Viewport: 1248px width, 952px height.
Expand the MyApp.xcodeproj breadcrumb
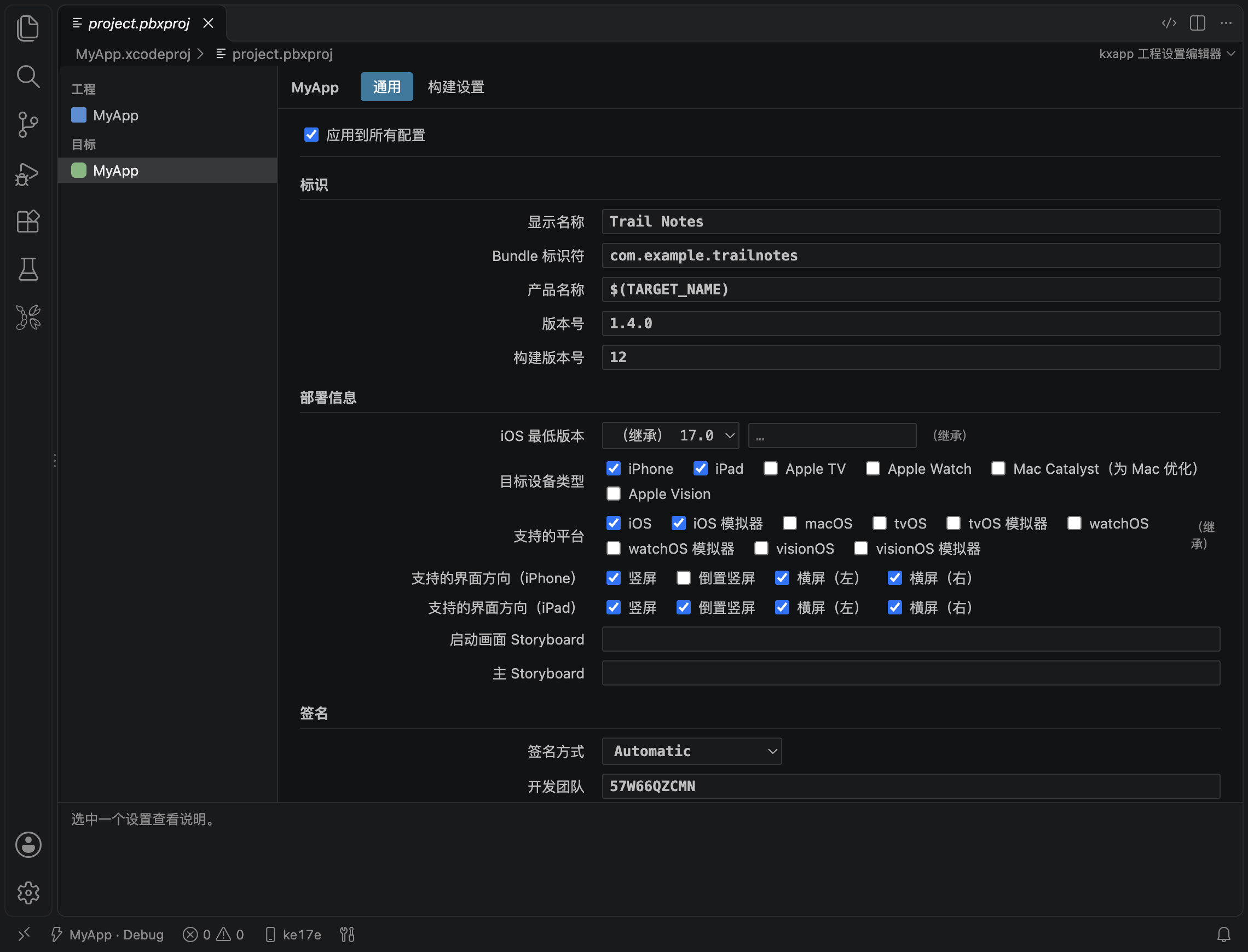pyautogui.click(x=132, y=54)
